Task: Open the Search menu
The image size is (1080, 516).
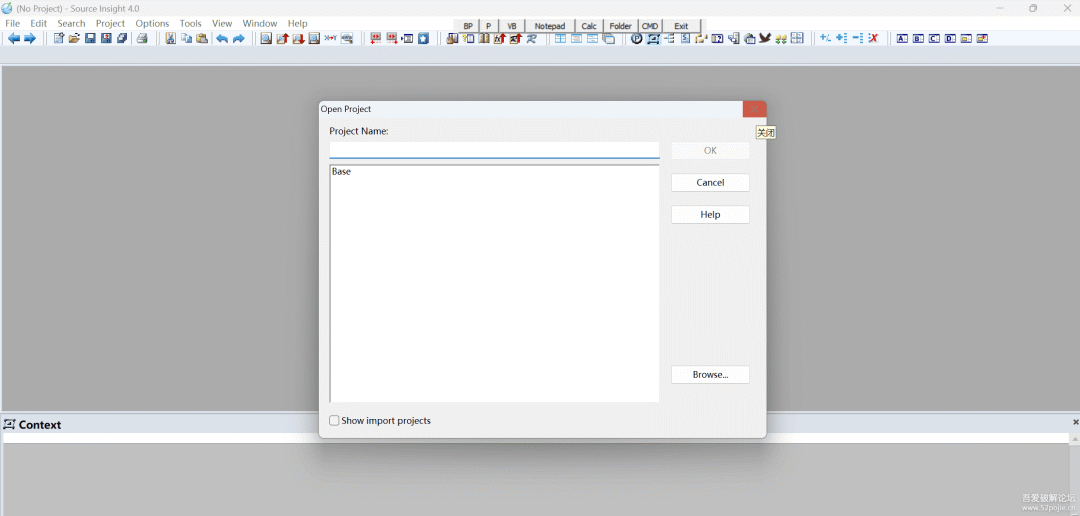Action: coord(71,23)
